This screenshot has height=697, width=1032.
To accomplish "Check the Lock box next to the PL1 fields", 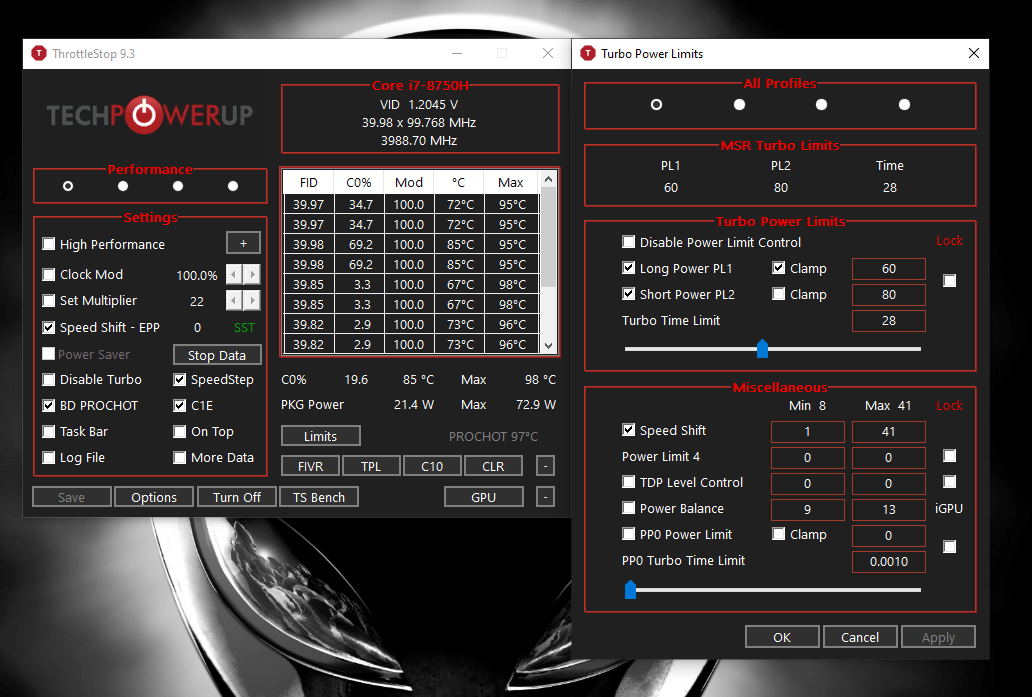I will [x=949, y=281].
